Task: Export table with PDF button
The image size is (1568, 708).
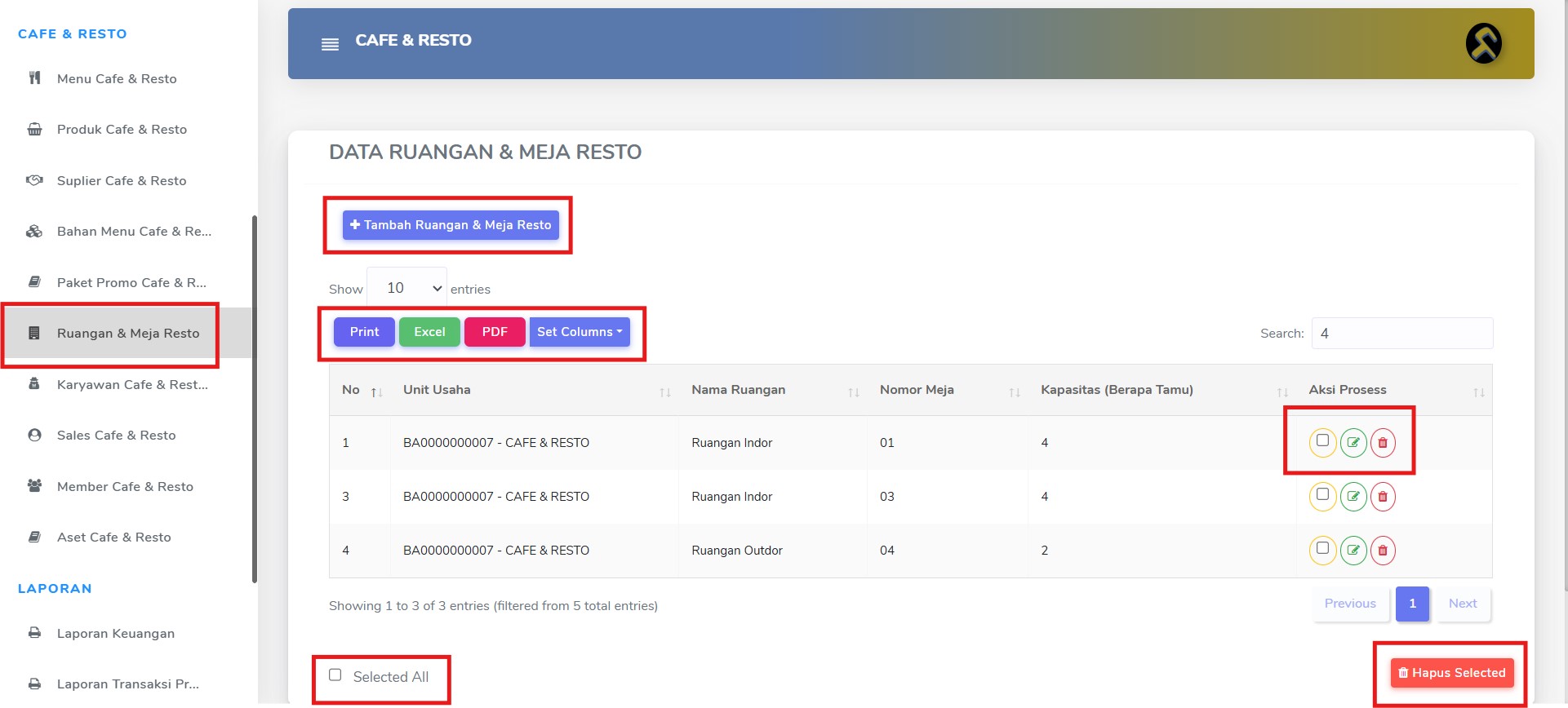Action: coord(495,332)
